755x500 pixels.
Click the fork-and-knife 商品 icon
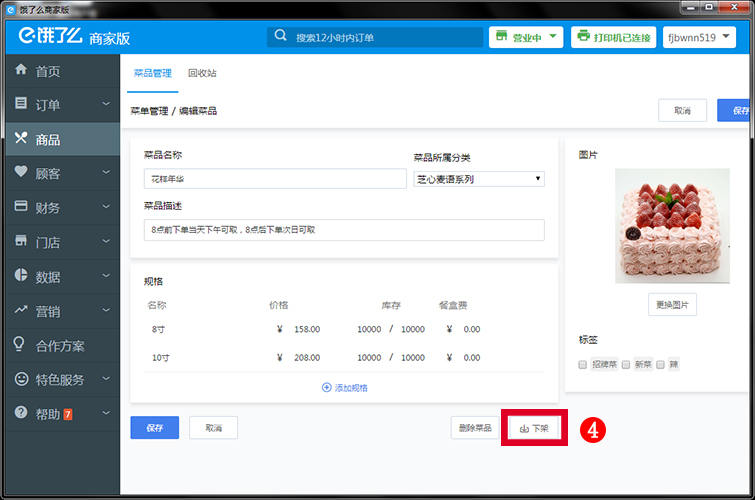pyautogui.click(x=21, y=139)
